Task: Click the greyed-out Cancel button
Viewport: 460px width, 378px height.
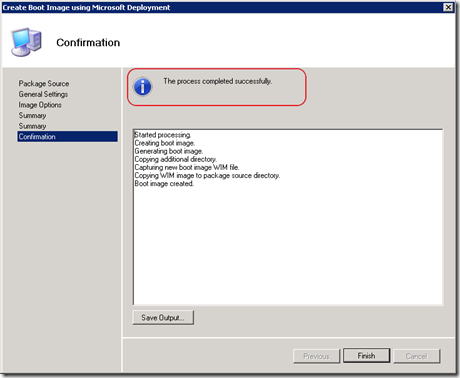Action: 416,356
